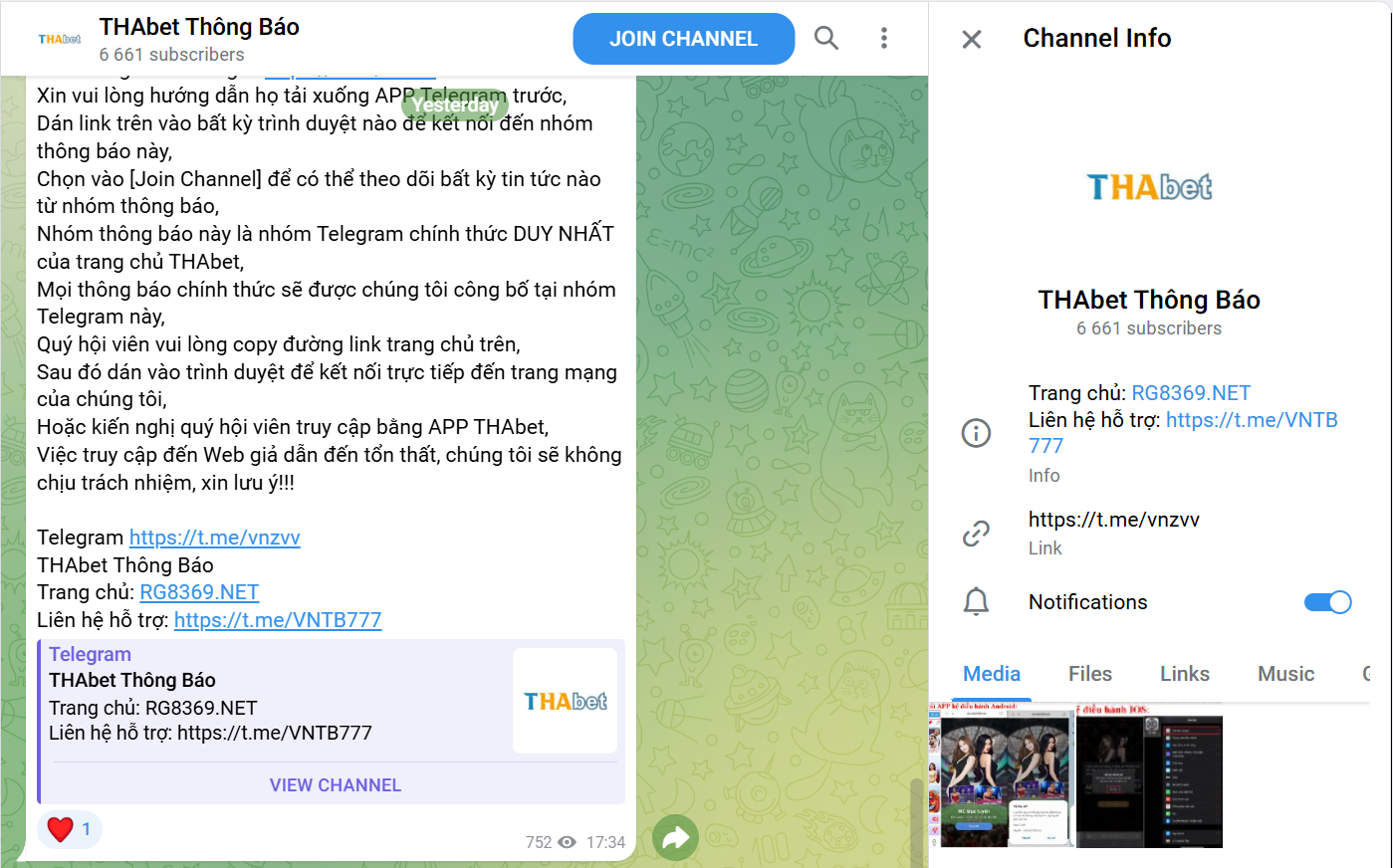
Task: Open the second dark media thumbnail
Action: tap(1149, 775)
